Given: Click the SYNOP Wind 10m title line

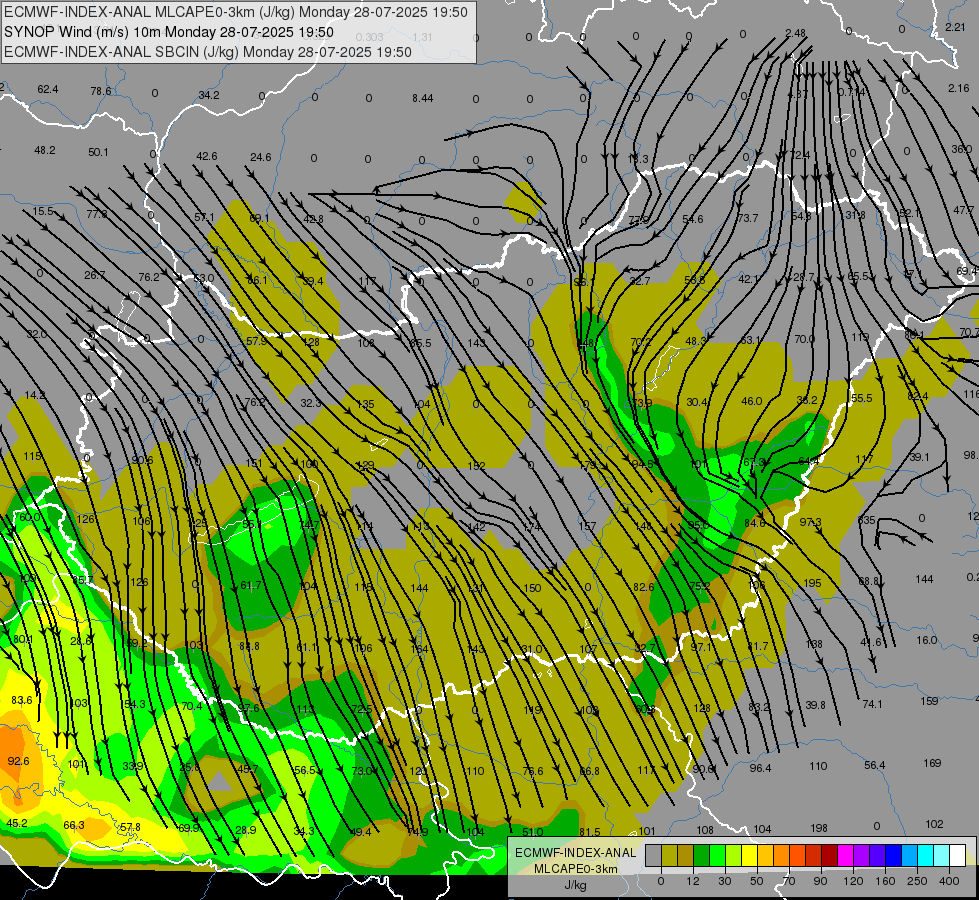Looking at the screenshot, I should [169, 32].
